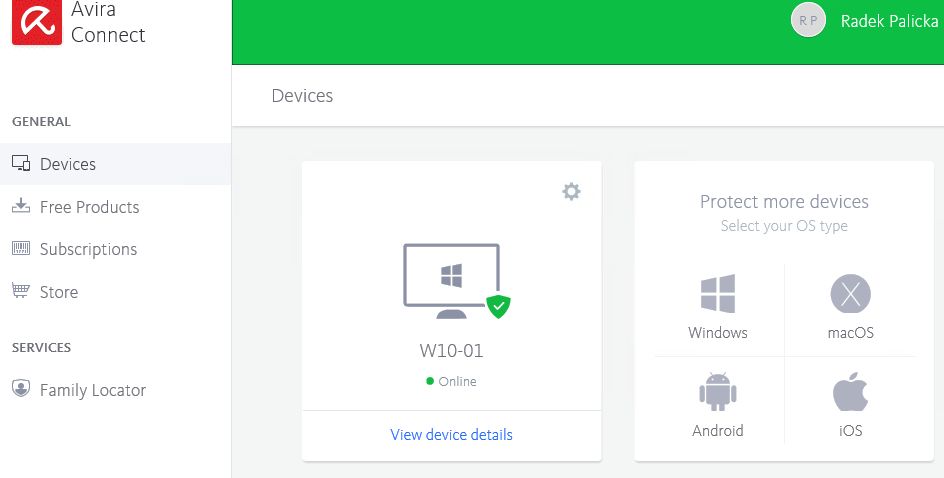Click the Avira red logo icon

[37, 22]
